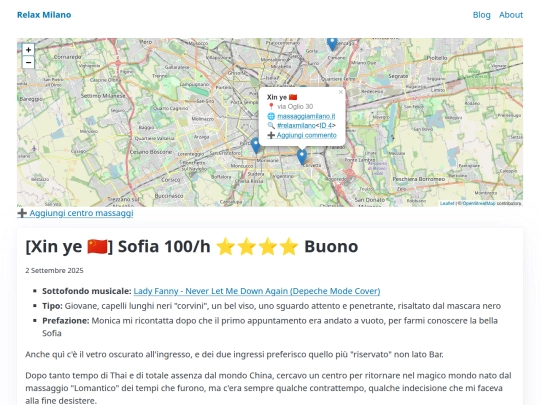This screenshot has width=540, height=405.
Task: Click the #relaxmilano search link in popup
Action: coord(296,125)
